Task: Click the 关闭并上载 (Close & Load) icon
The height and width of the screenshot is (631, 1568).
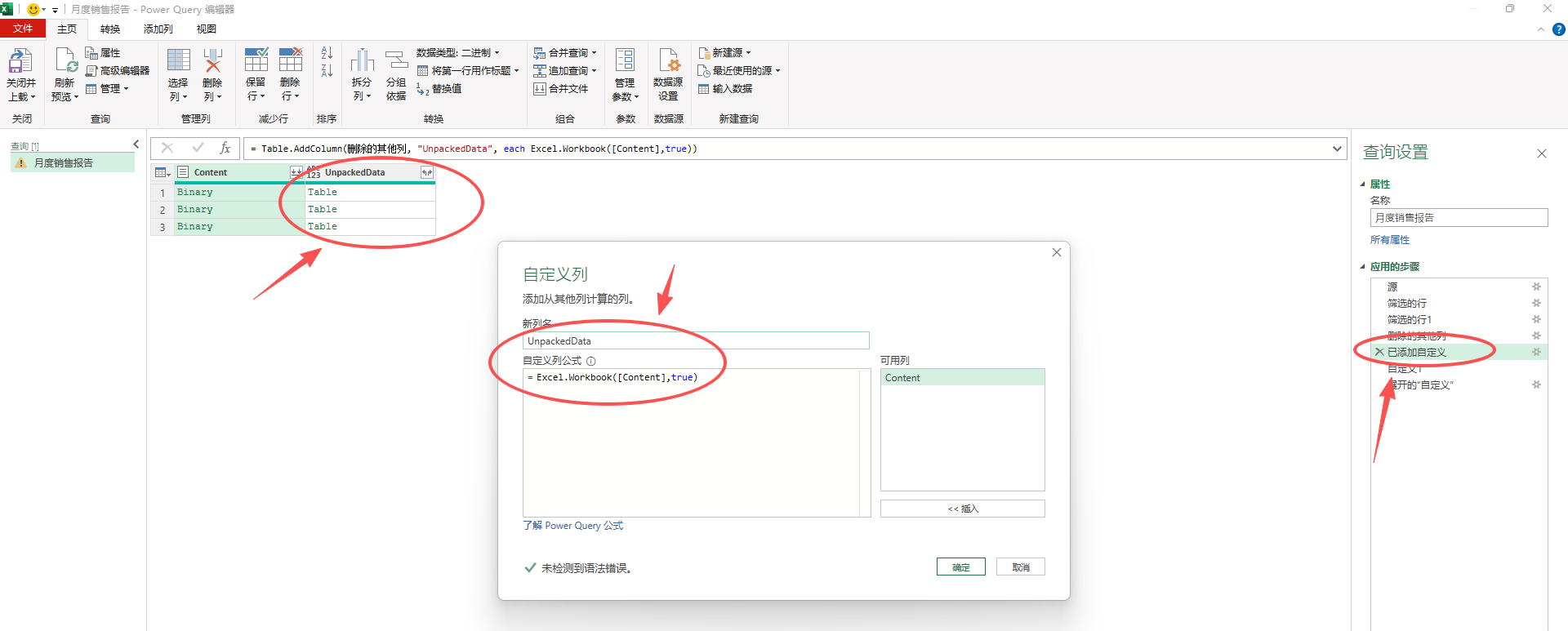Action: click(20, 62)
